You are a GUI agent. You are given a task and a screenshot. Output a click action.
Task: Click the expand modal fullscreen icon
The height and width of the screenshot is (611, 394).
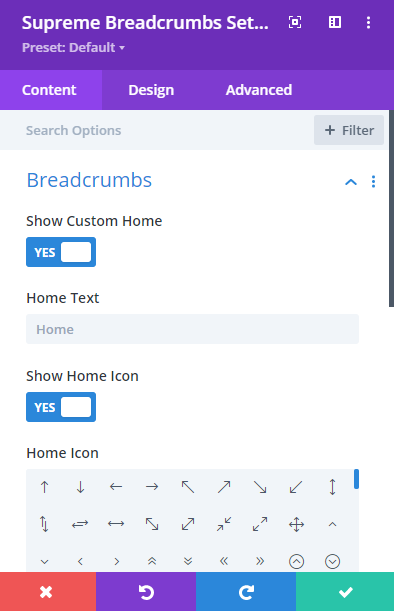(x=295, y=22)
